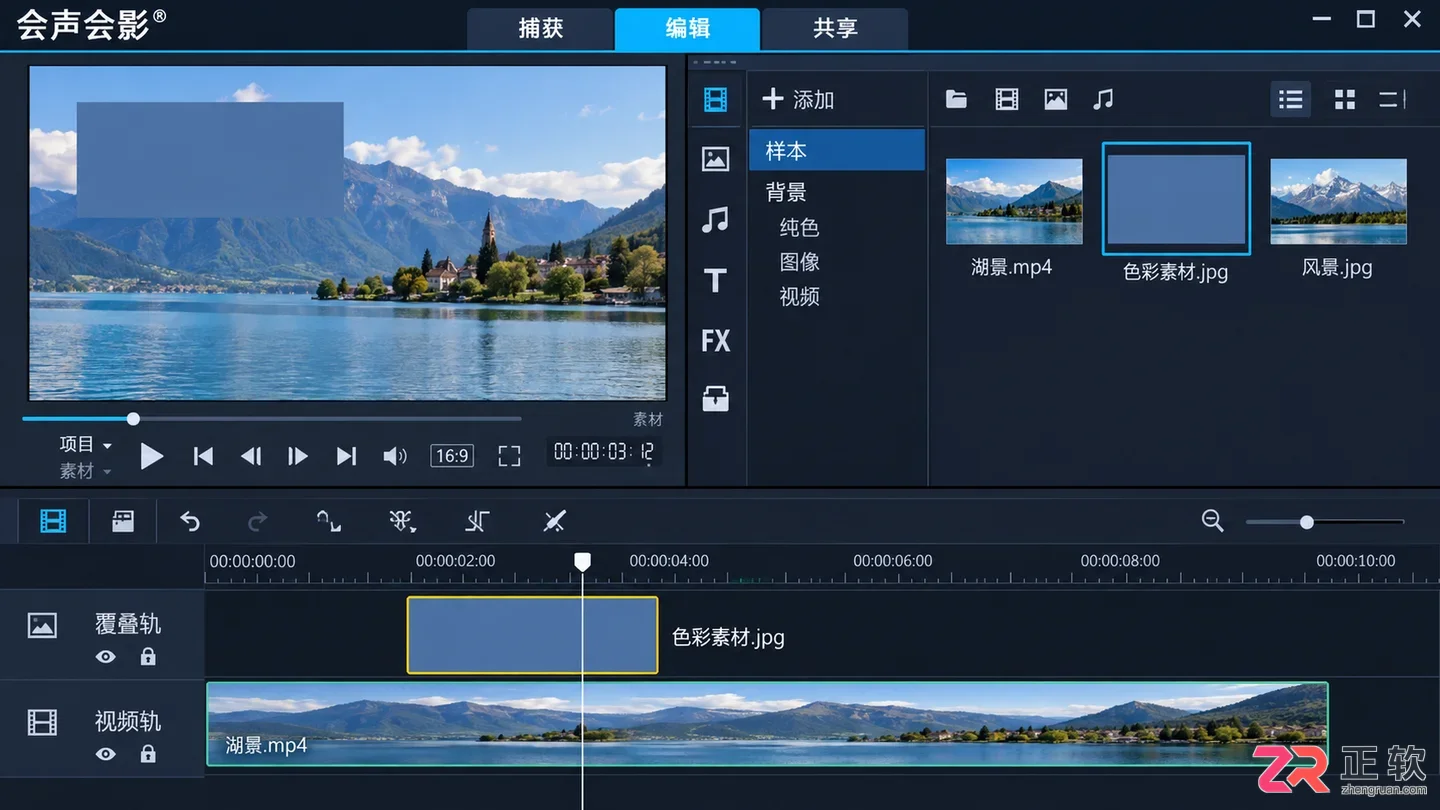Viewport: 1440px width, 810px height.
Task: Open the photo library sidebar icon
Action: pyautogui.click(x=715, y=159)
